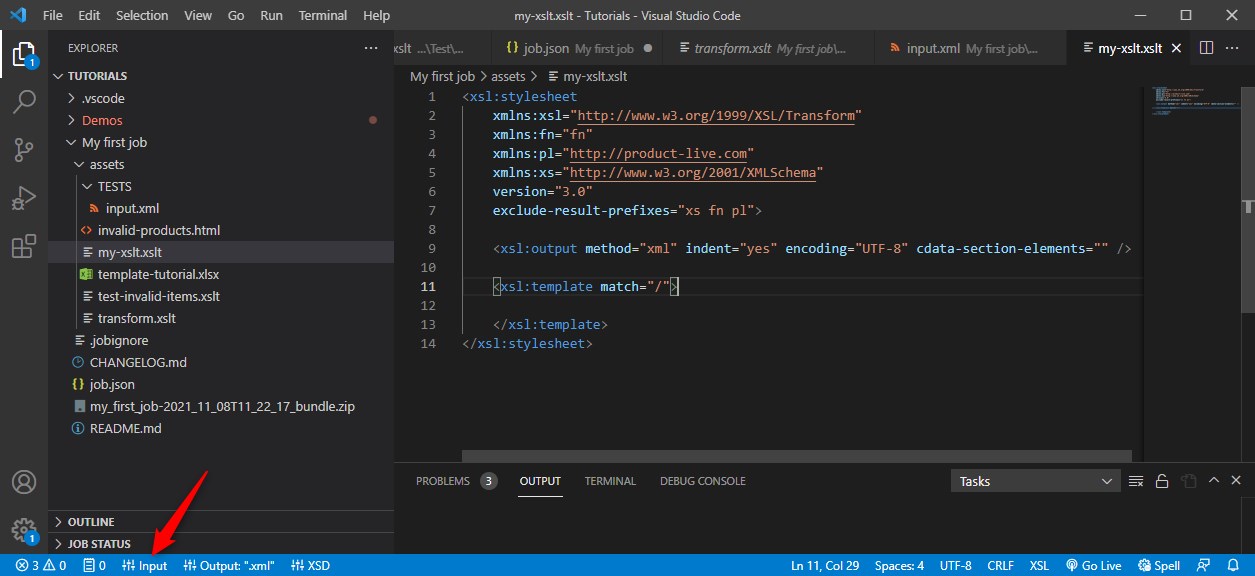Open the Accounts menu icon
Viewport: 1255px width, 576px height.
pos(24,482)
